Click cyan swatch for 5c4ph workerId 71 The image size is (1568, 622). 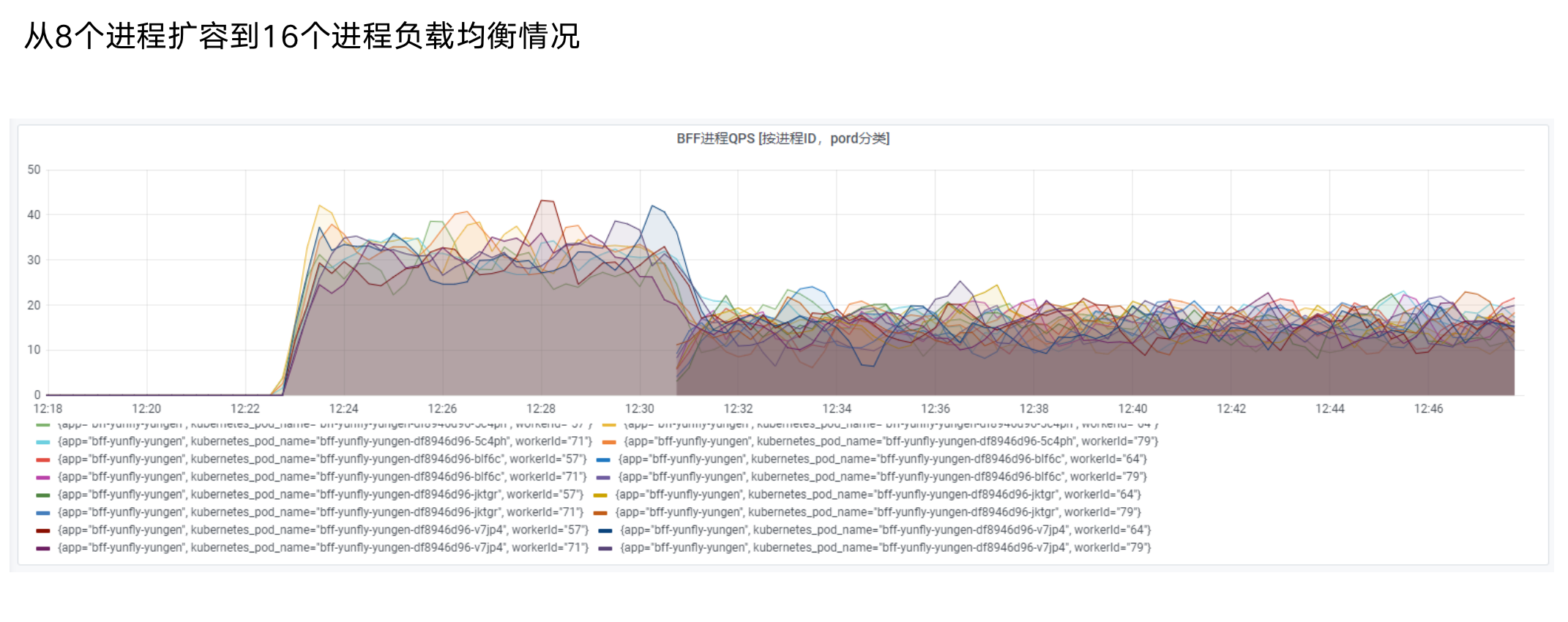pos(43,442)
